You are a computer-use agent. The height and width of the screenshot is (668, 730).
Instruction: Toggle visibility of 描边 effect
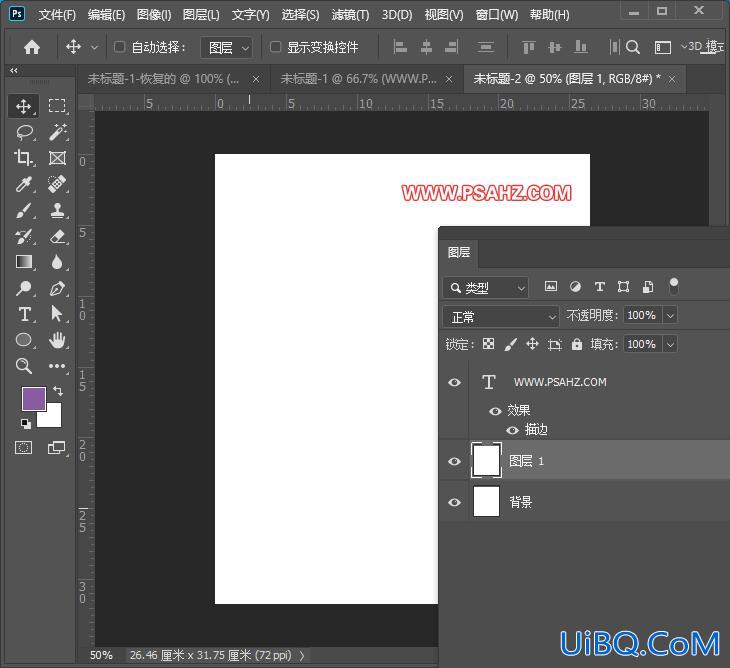(512, 430)
